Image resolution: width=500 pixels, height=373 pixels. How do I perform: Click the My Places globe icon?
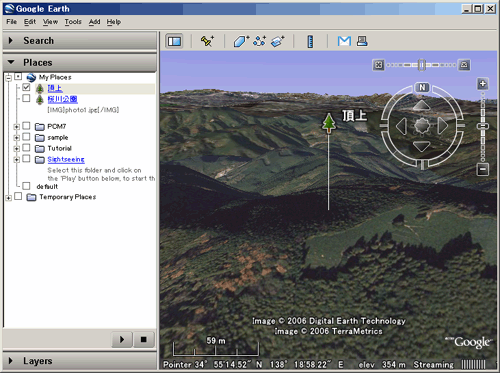coord(31,77)
